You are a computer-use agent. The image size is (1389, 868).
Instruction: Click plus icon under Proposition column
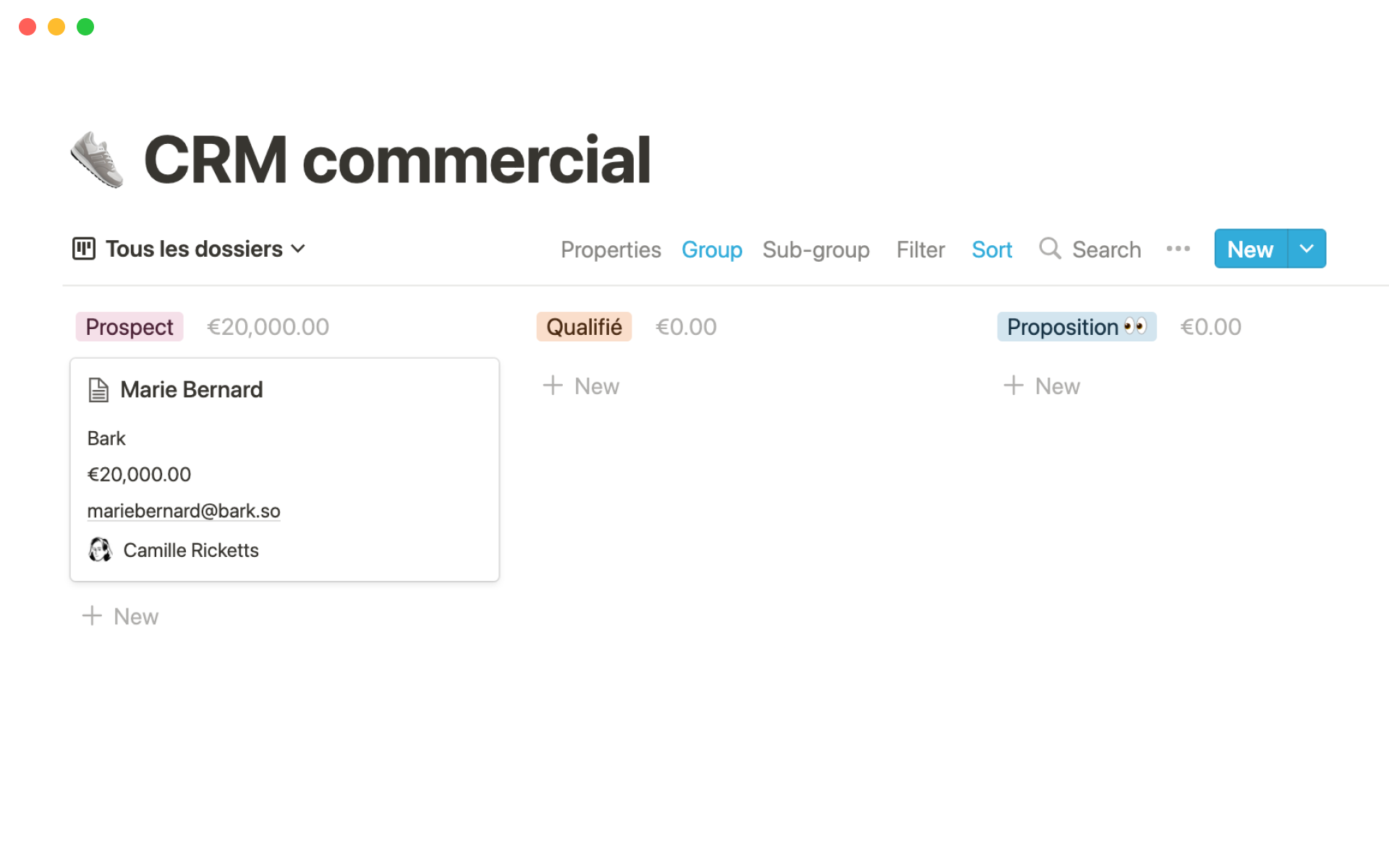(x=1014, y=386)
